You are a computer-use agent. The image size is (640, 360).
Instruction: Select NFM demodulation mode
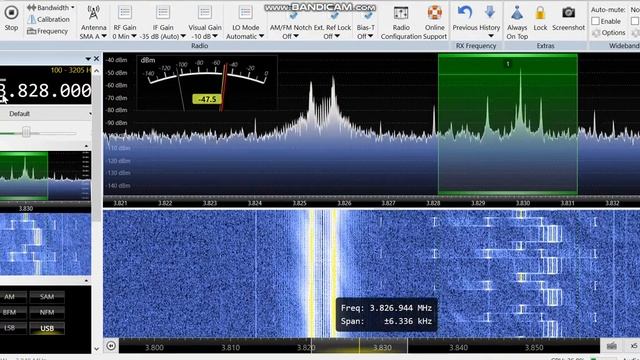tap(47, 312)
